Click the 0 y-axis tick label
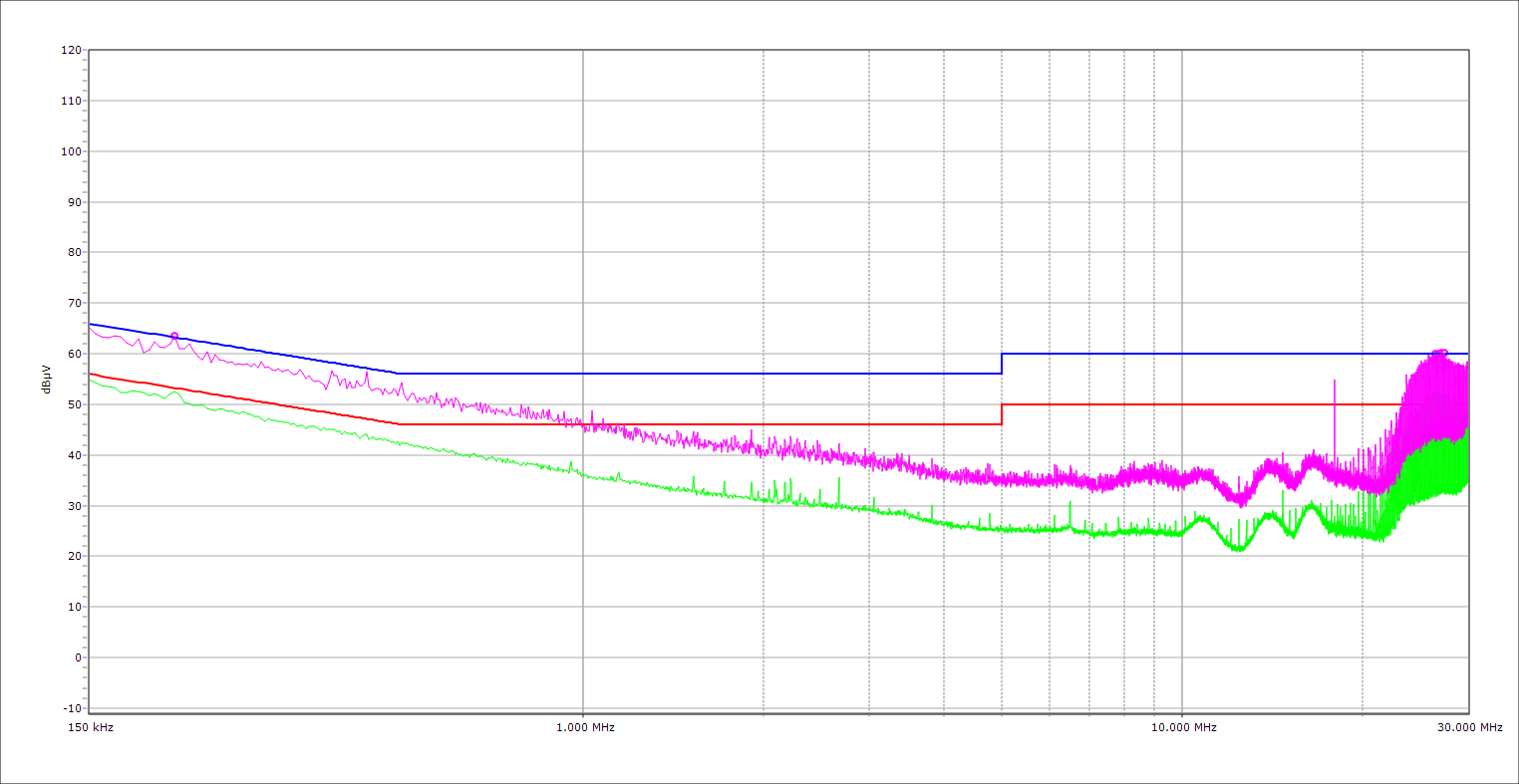Viewport: 1519px width, 784px height. (x=78, y=657)
